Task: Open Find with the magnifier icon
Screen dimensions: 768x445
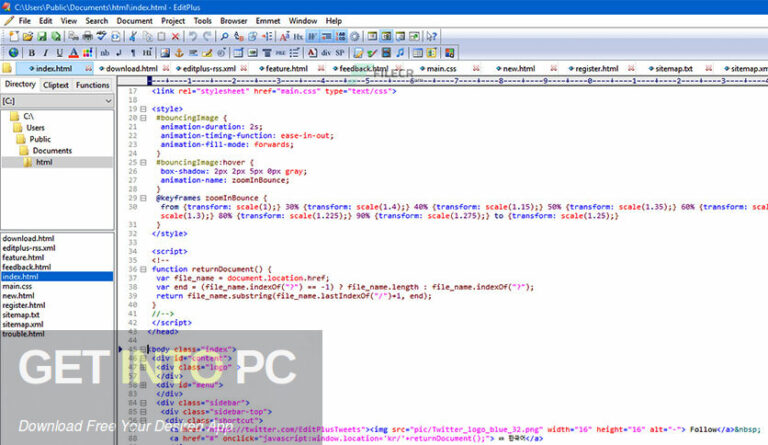Action: pos(224,36)
